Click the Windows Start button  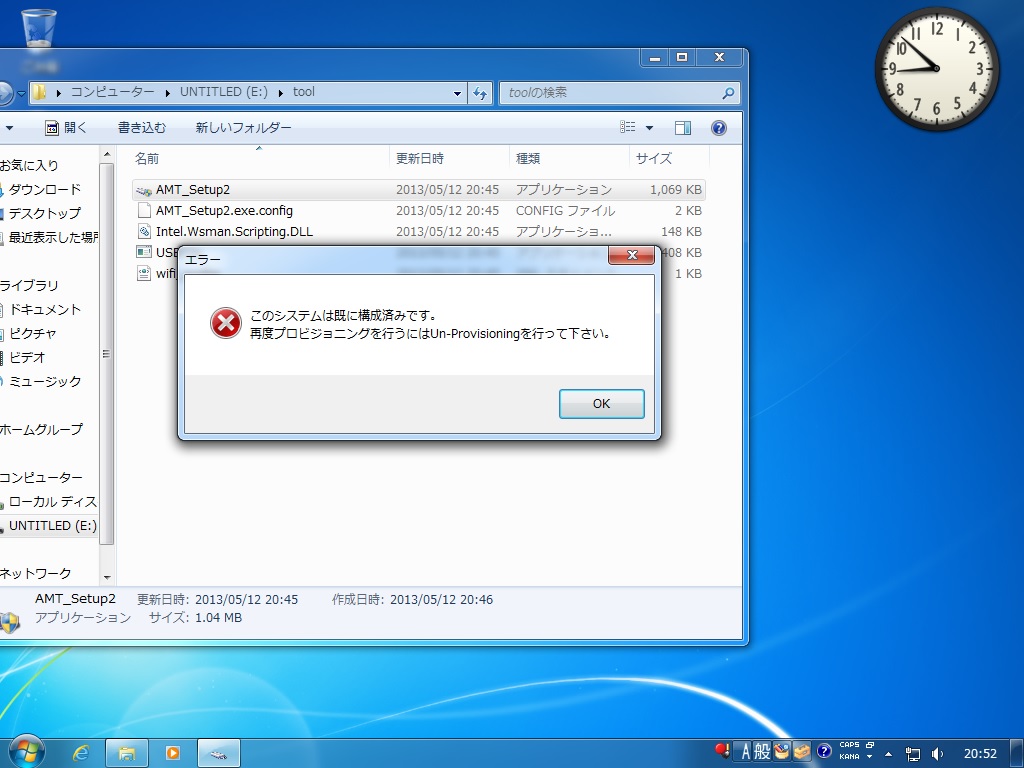(x=26, y=752)
